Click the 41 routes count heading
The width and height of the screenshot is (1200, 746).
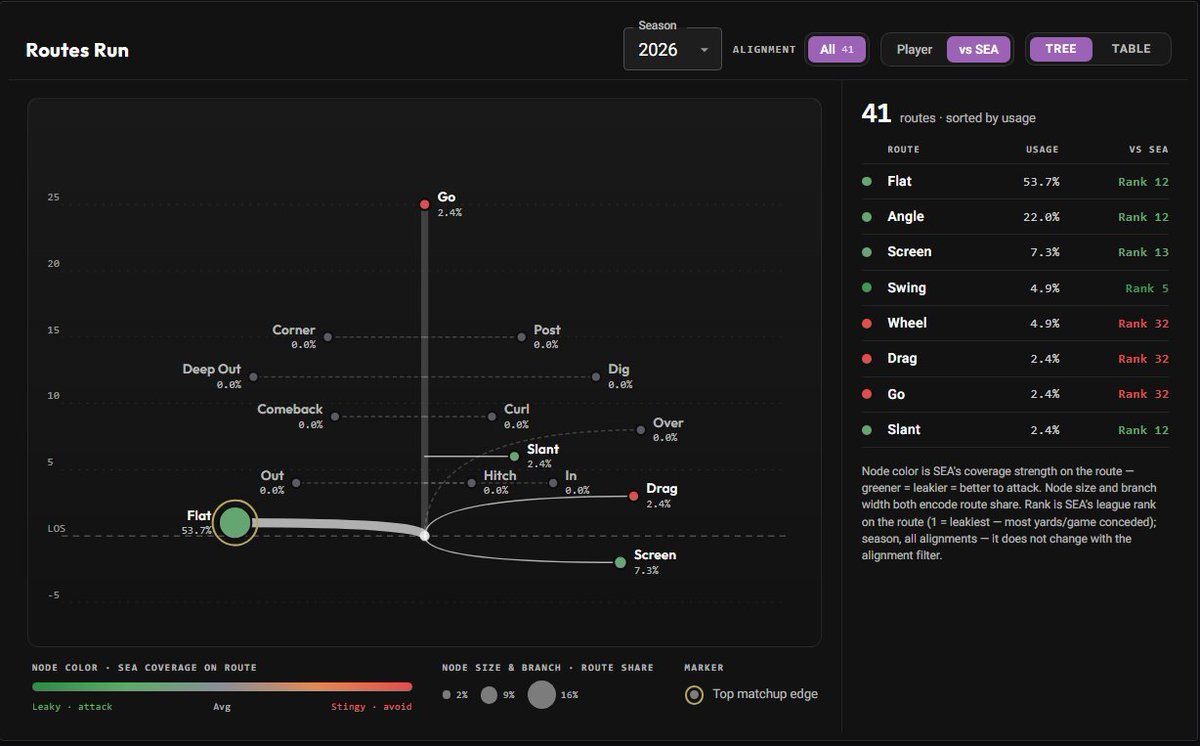(876, 114)
